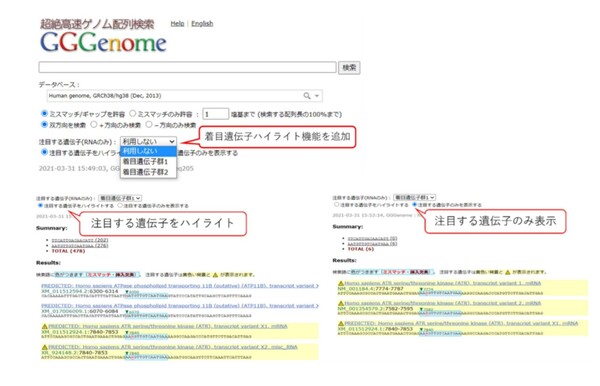Choose 利用しない in the open dropdown list

(x=148, y=151)
